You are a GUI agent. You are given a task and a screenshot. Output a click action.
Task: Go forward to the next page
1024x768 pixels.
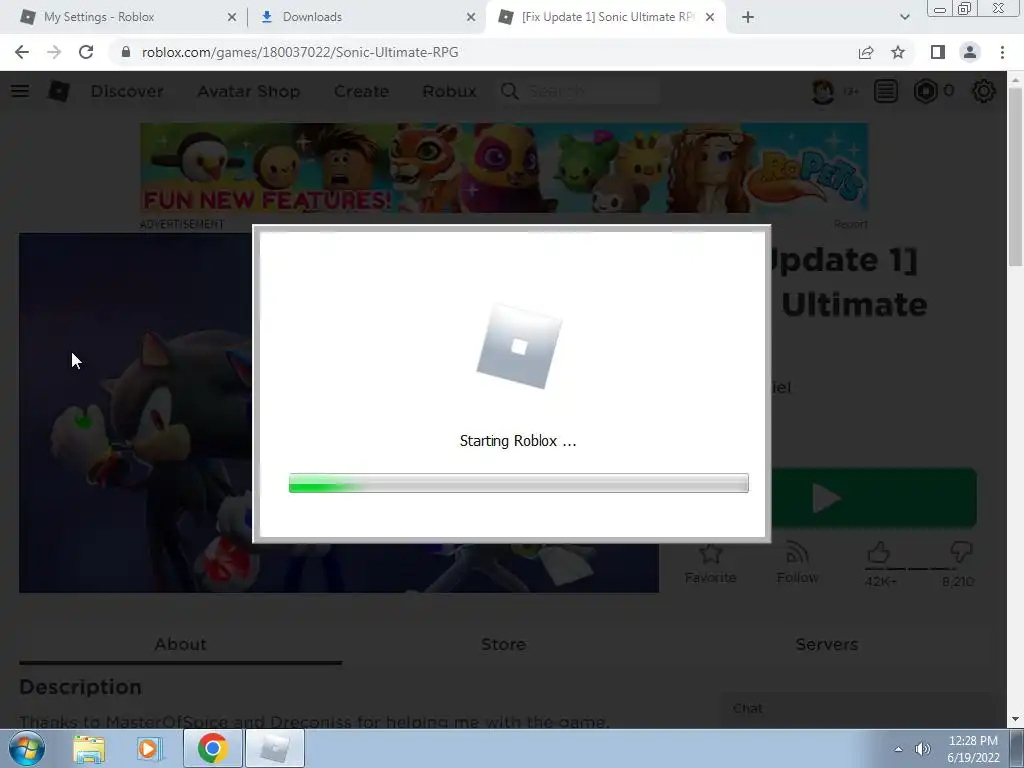click(x=54, y=52)
